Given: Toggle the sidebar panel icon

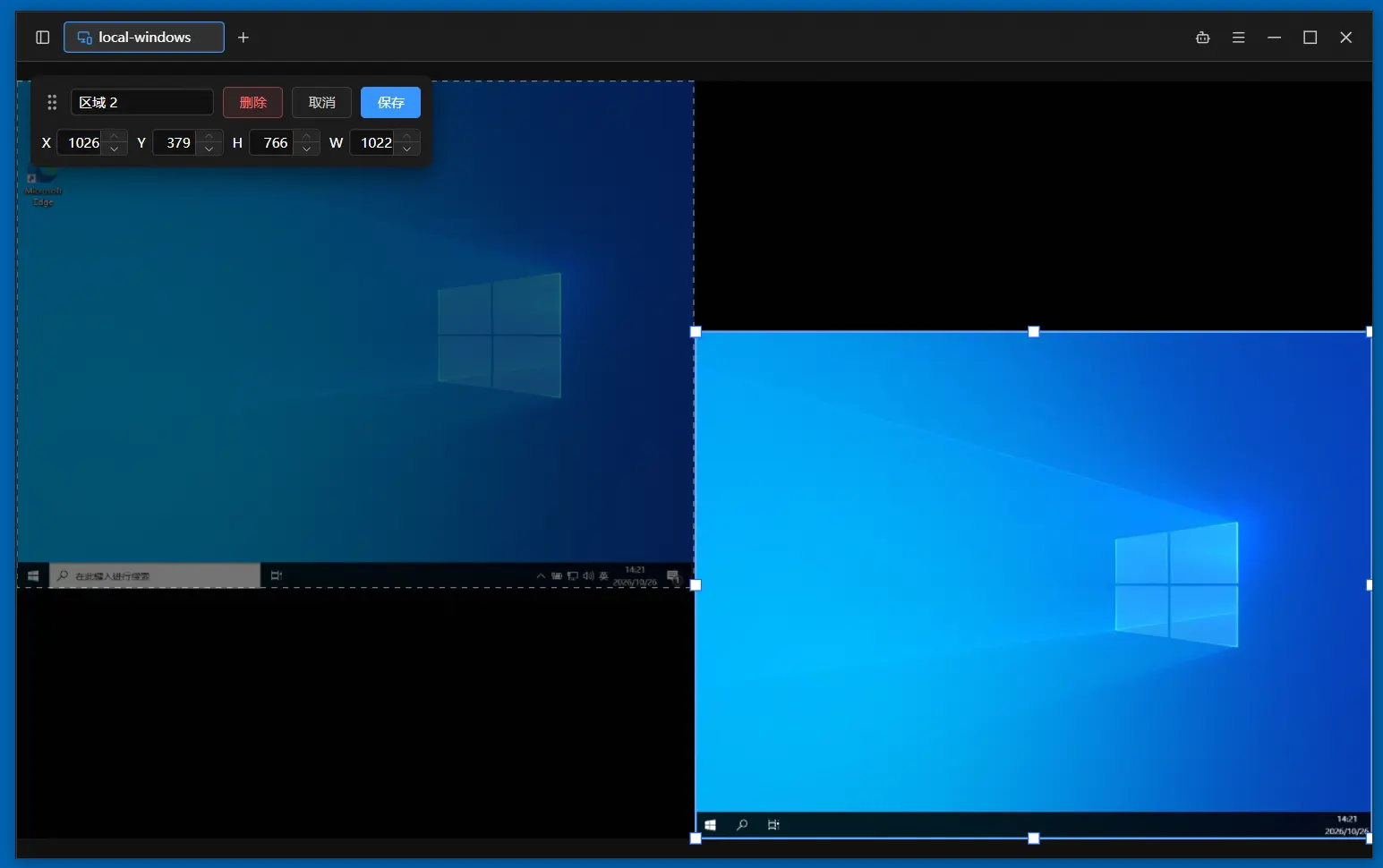Looking at the screenshot, I should coord(42,38).
